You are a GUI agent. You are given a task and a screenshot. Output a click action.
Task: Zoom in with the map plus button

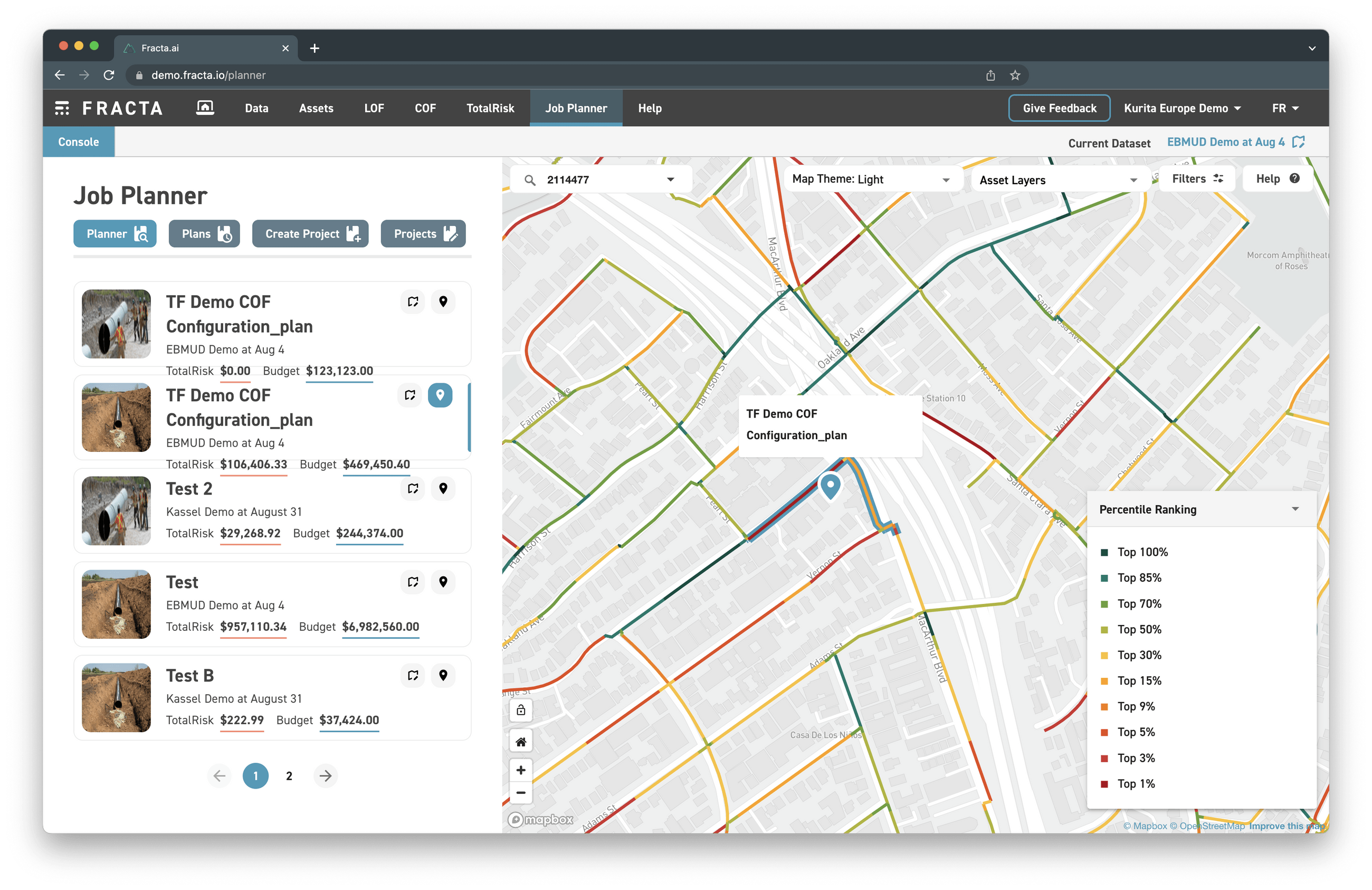click(x=520, y=770)
